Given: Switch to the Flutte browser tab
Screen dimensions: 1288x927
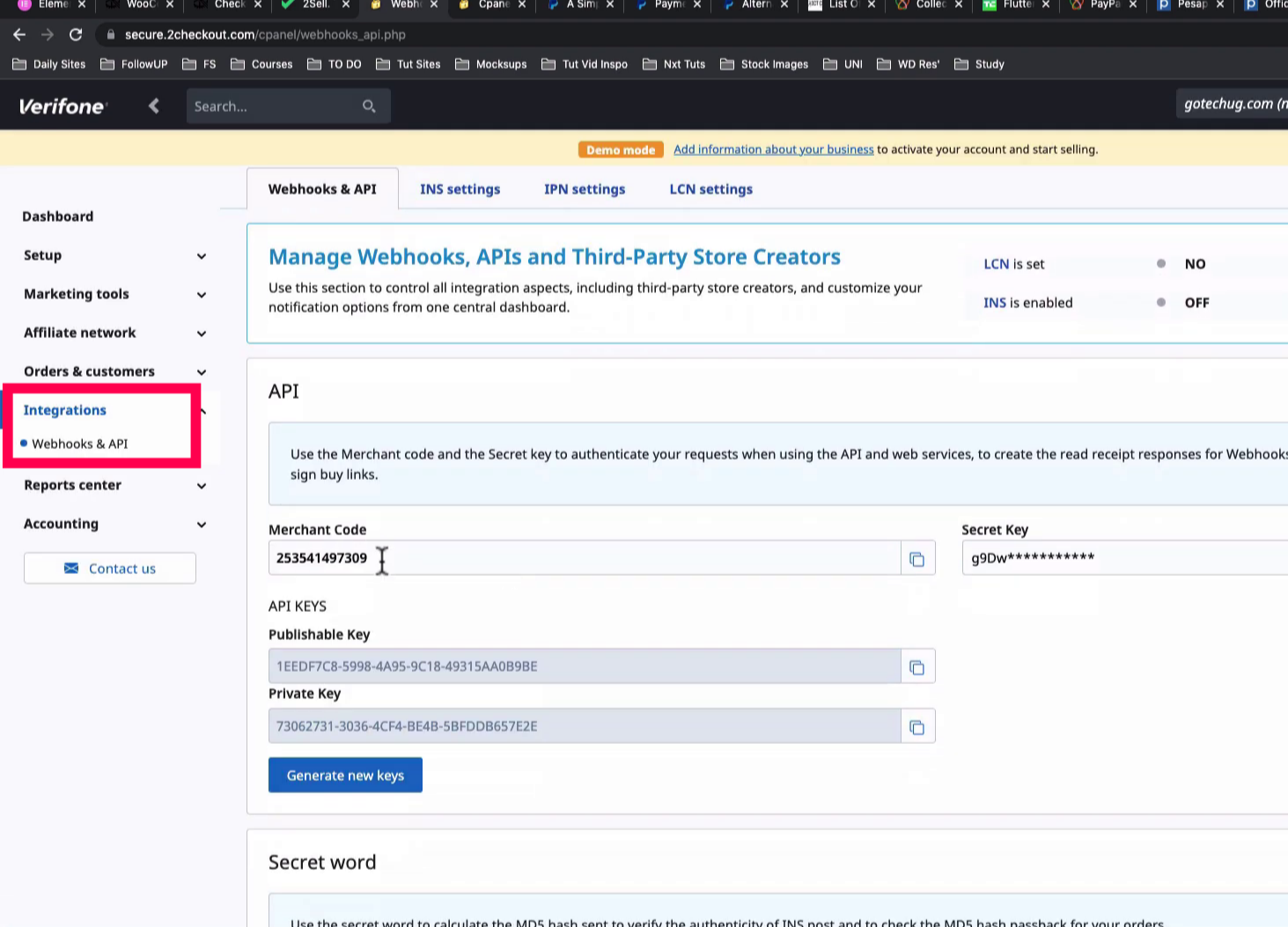Looking at the screenshot, I should (x=1017, y=4).
